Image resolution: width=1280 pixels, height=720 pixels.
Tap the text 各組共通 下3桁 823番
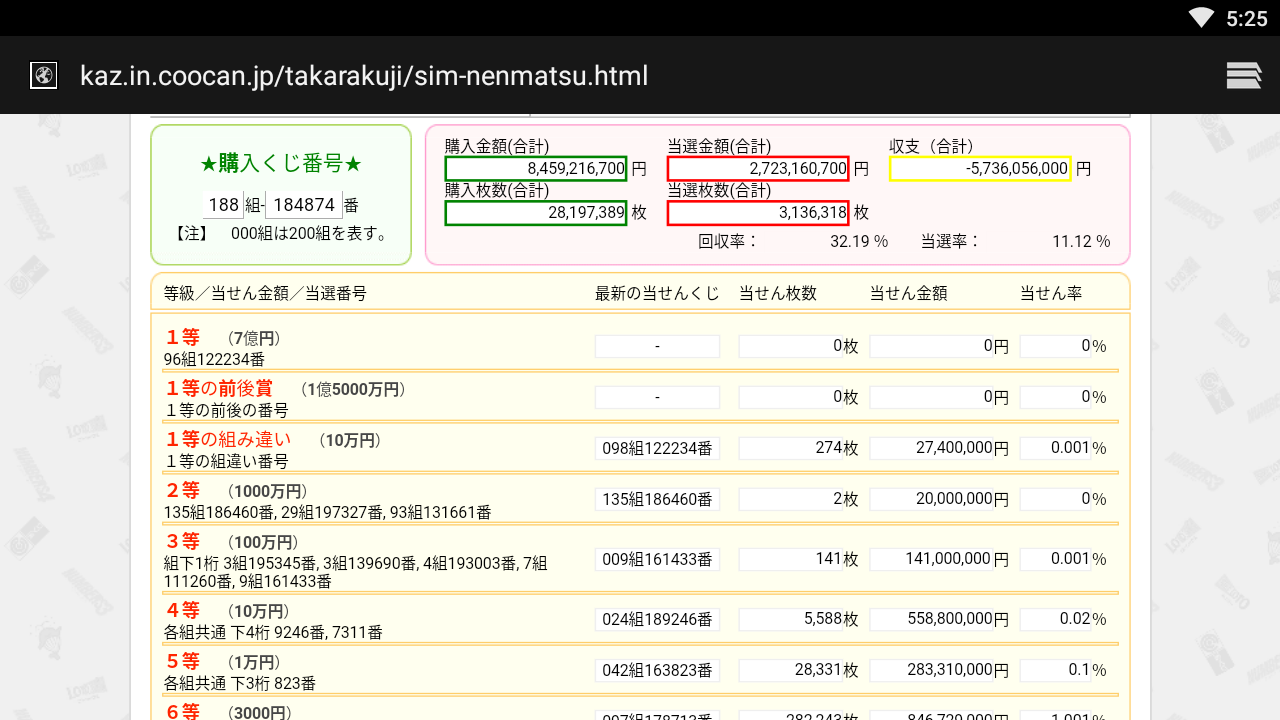(240, 684)
